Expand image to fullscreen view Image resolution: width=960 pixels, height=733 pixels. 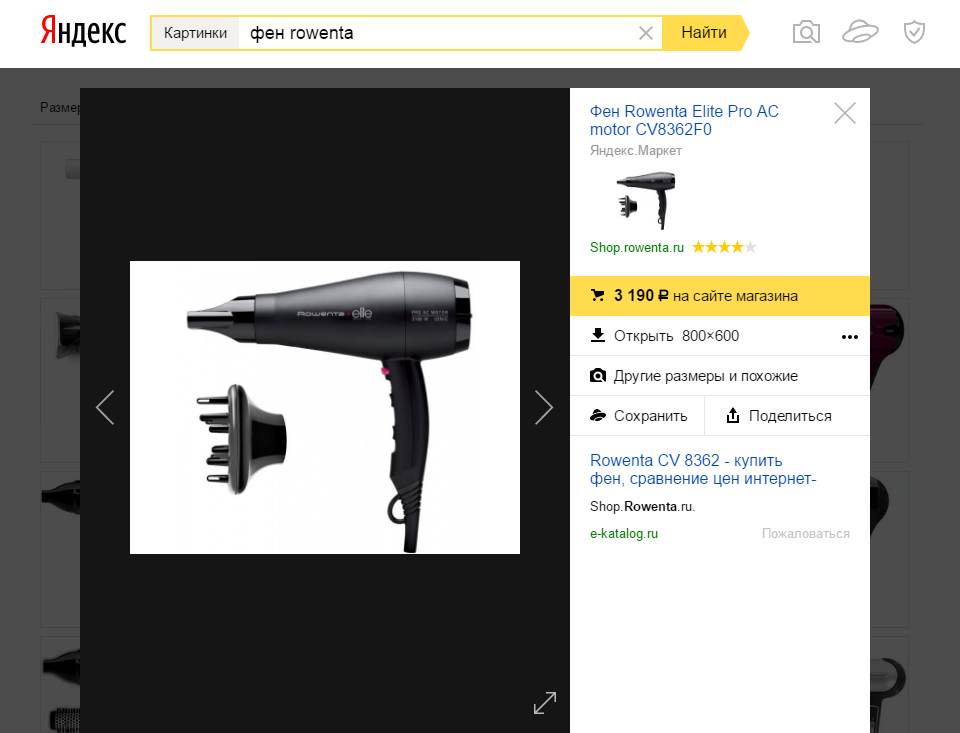(545, 703)
